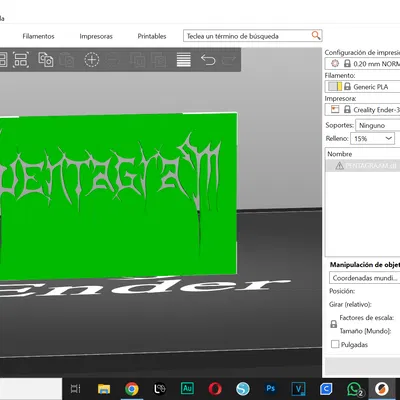Click the Factores de escala label

[x=367, y=318]
